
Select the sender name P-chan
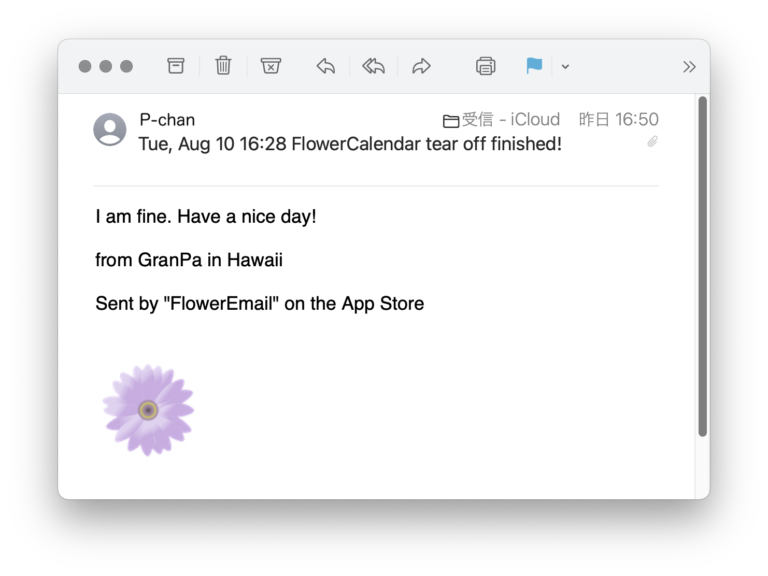167,120
